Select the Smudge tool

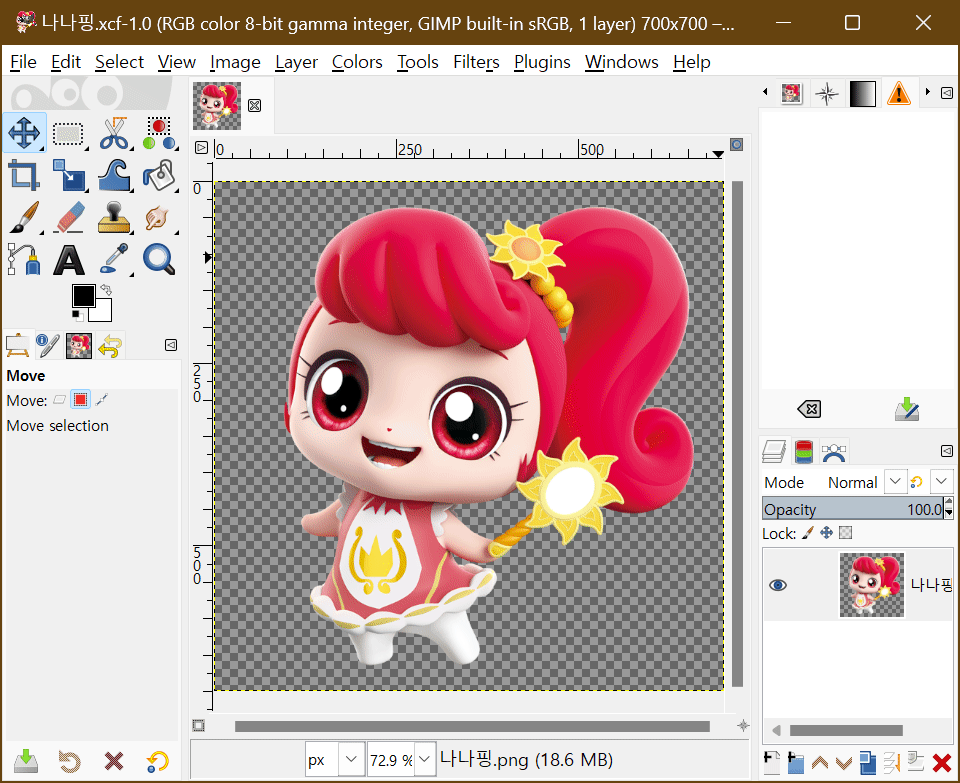point(158,217)
